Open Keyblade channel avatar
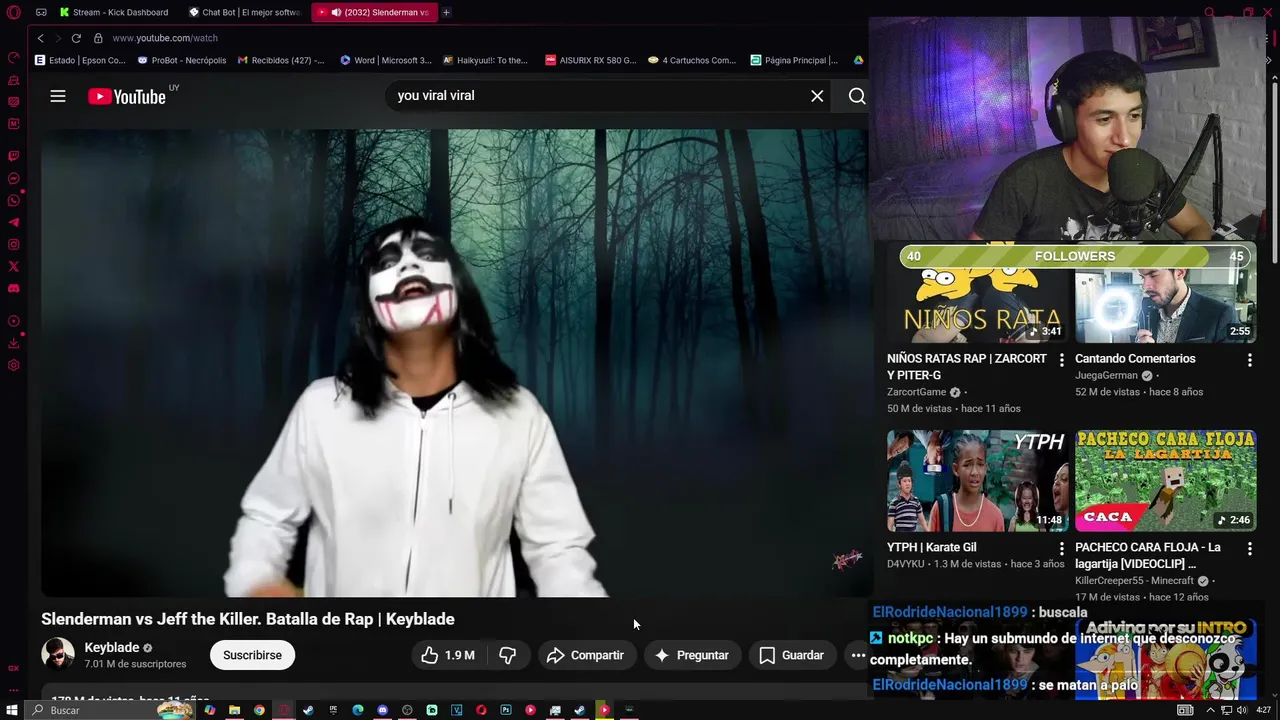 58,655
